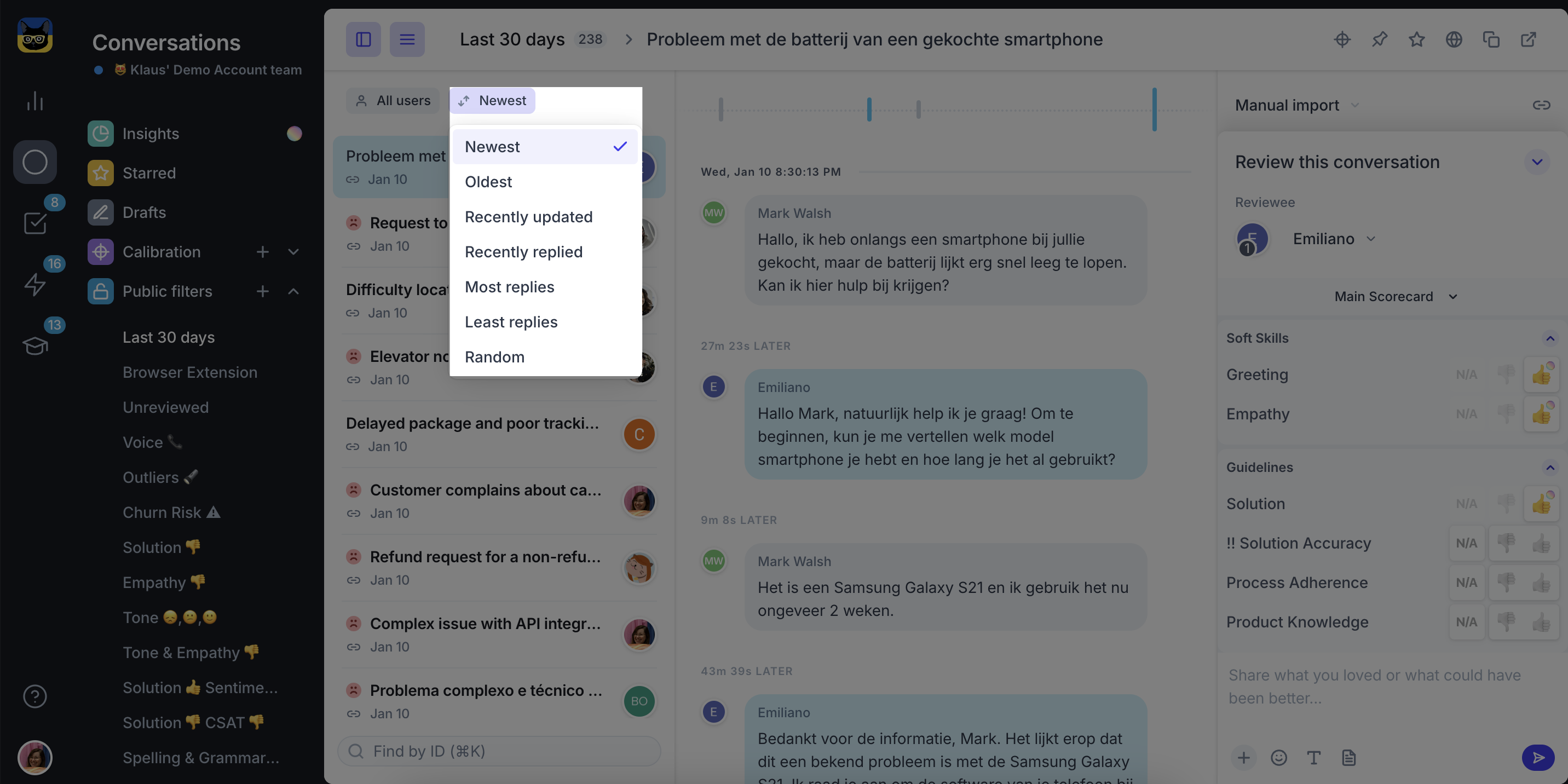Pin this conversation using the pin icon
Viewport: 1568px width, 784px height.
[x=1379, y=39]
